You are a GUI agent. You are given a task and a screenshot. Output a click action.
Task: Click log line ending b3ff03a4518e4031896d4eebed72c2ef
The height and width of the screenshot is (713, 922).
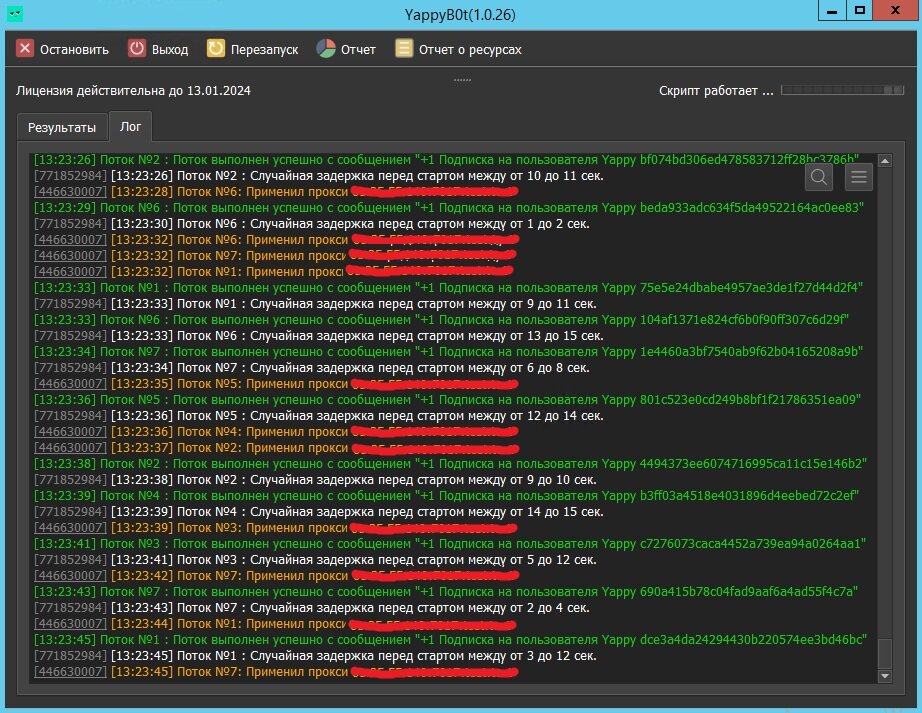tap(446, 496)
